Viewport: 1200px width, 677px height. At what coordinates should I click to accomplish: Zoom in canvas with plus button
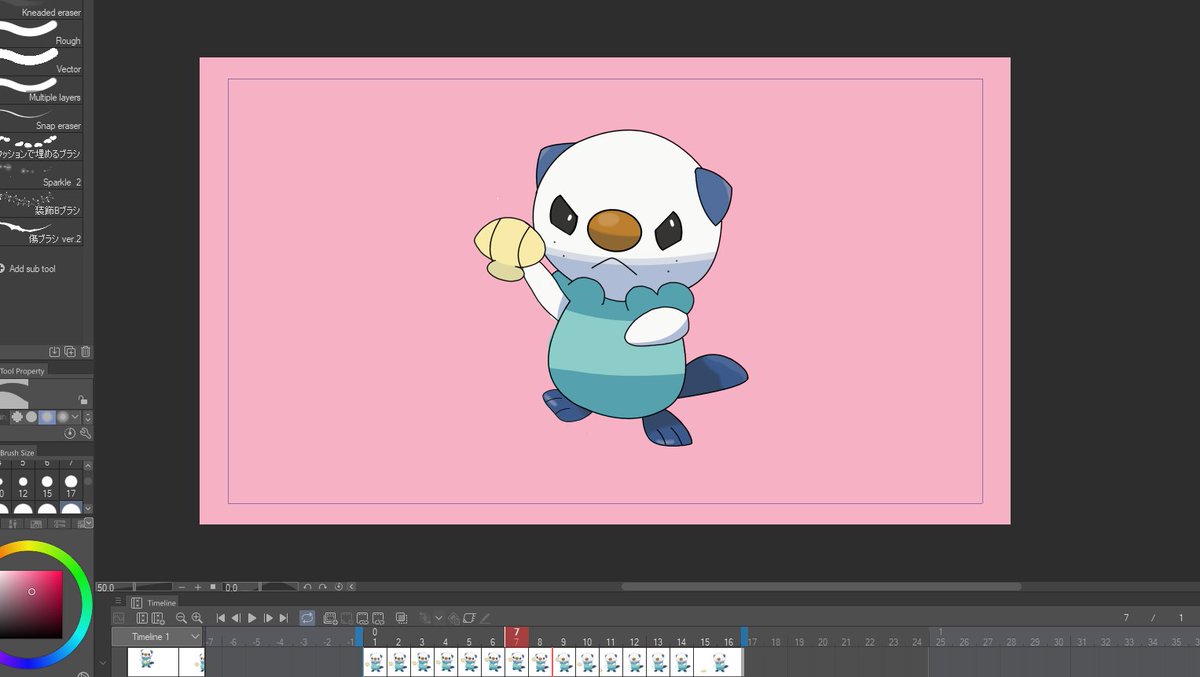198,587
